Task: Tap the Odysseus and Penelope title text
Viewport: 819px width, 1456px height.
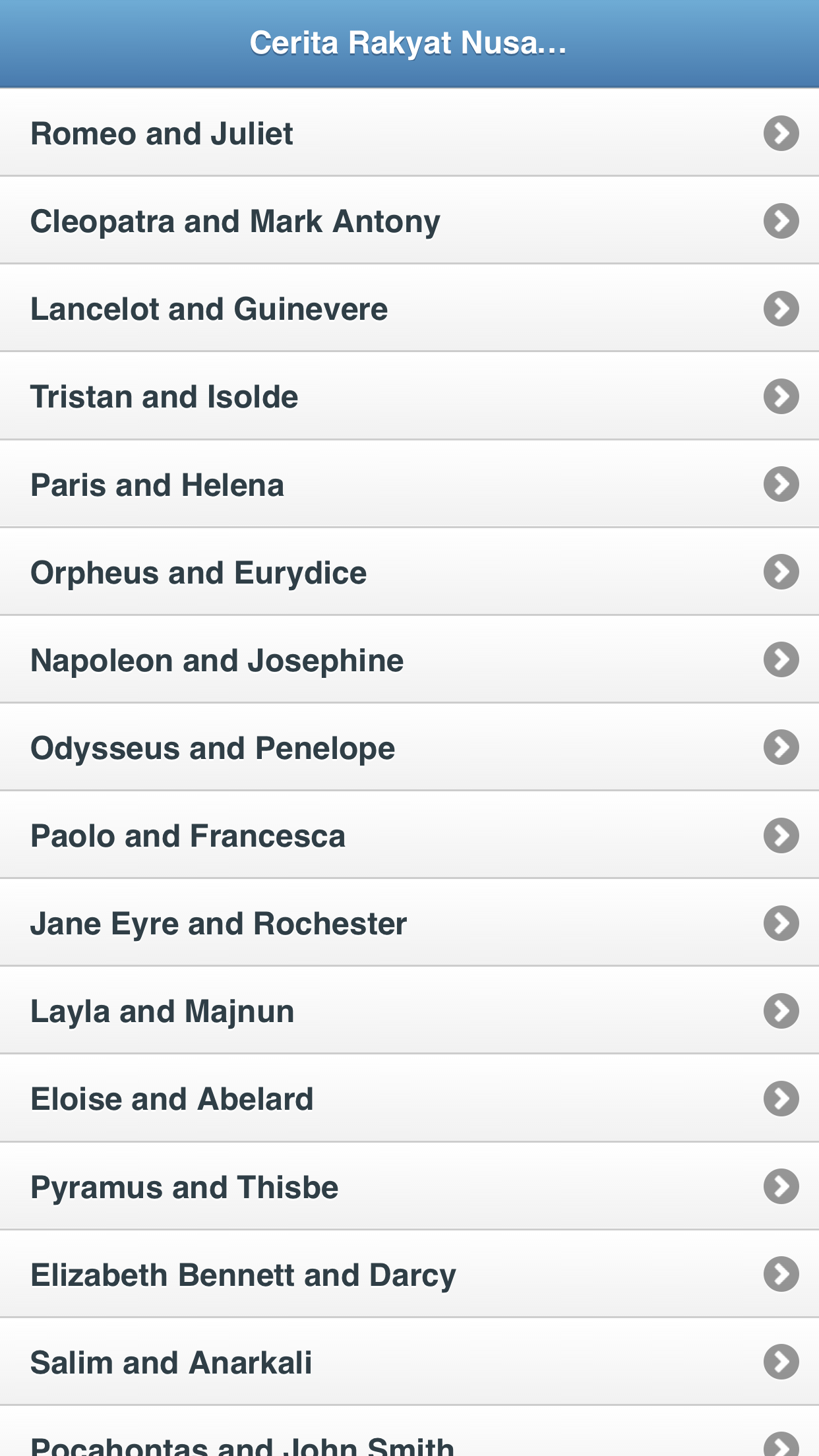Action: [213, 748]
